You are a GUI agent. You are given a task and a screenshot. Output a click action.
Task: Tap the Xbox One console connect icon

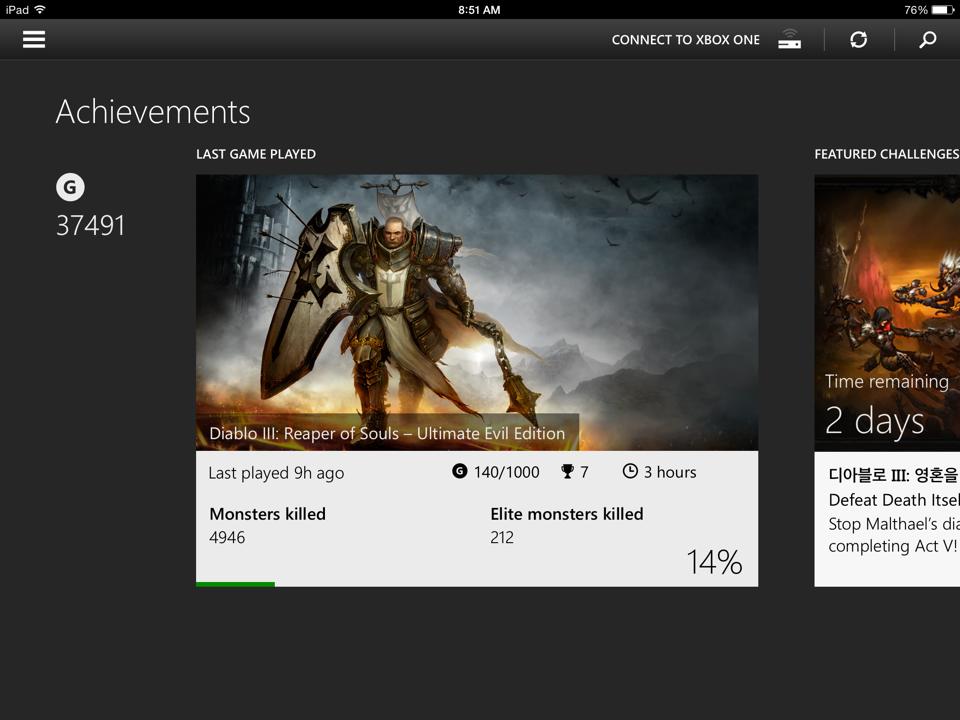click(x=789, y=39)
